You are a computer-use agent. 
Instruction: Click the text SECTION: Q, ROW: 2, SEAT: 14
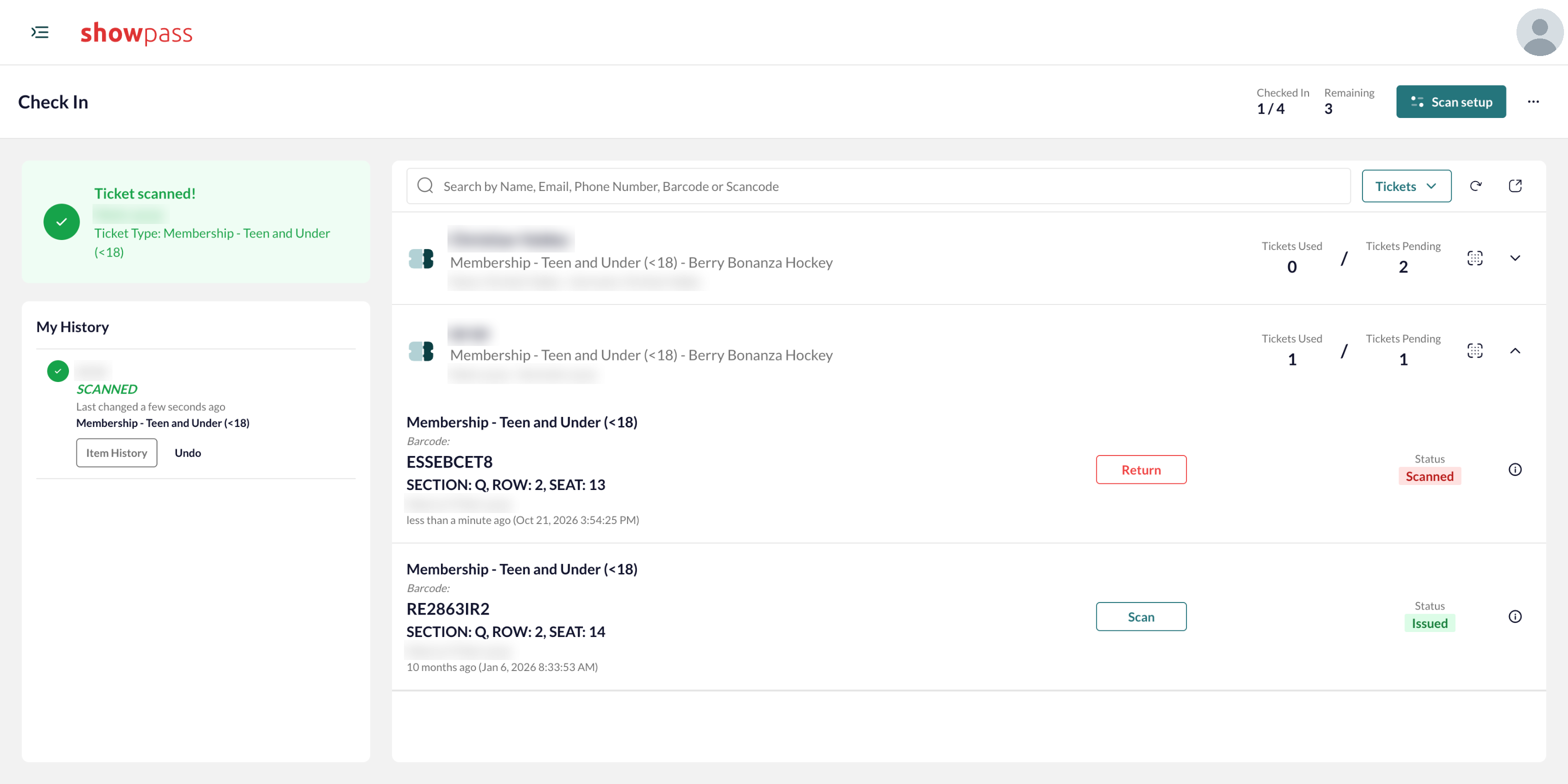point(506,632)
